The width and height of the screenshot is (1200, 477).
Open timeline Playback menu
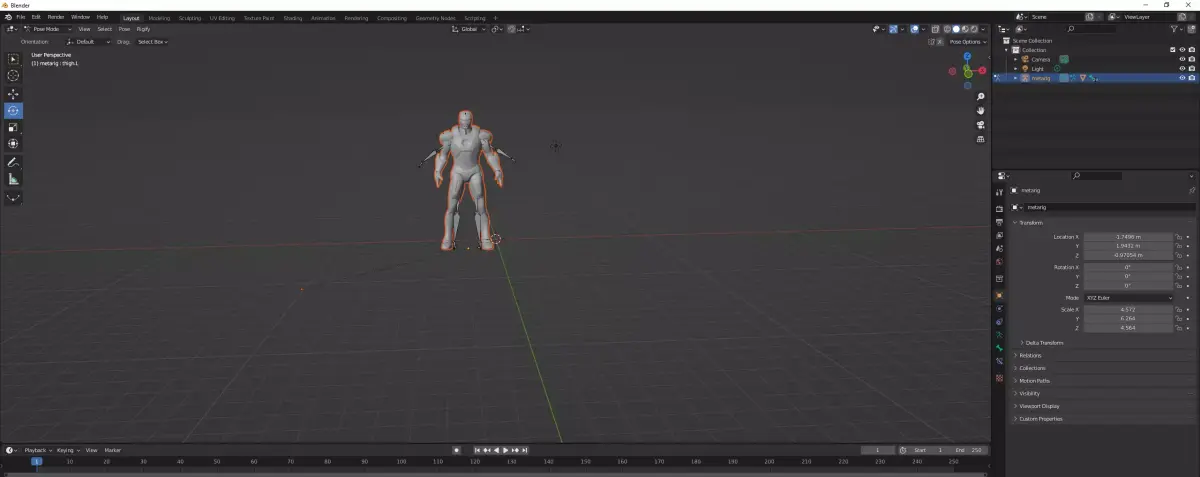tap(36, 450)
